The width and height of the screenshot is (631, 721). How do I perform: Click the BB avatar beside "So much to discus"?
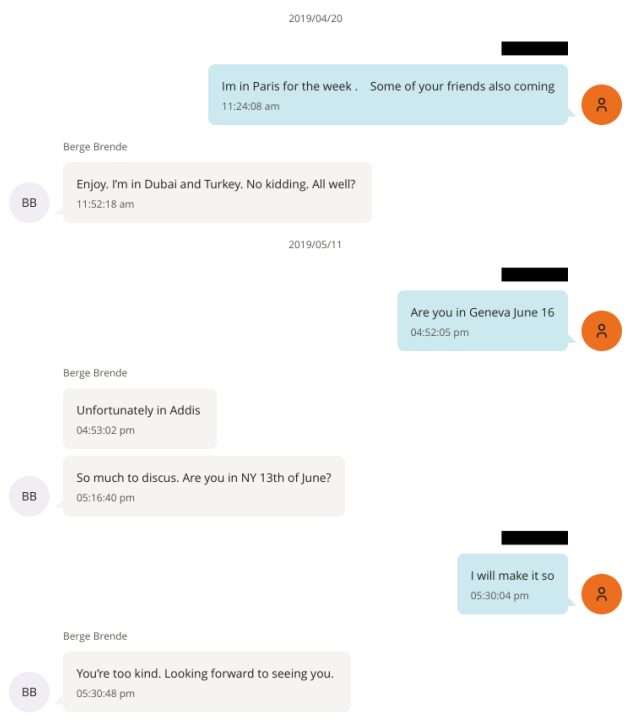29,496
